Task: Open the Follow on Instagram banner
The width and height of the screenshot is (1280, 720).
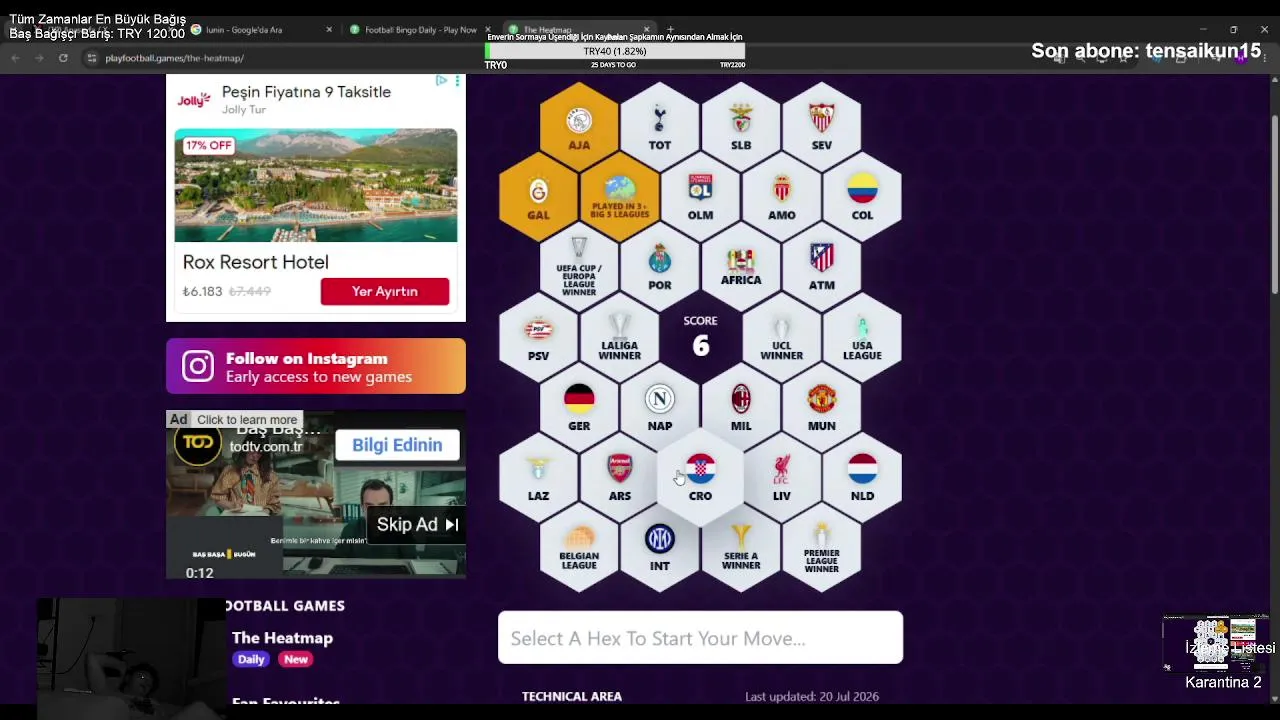Action: [316, 366]
